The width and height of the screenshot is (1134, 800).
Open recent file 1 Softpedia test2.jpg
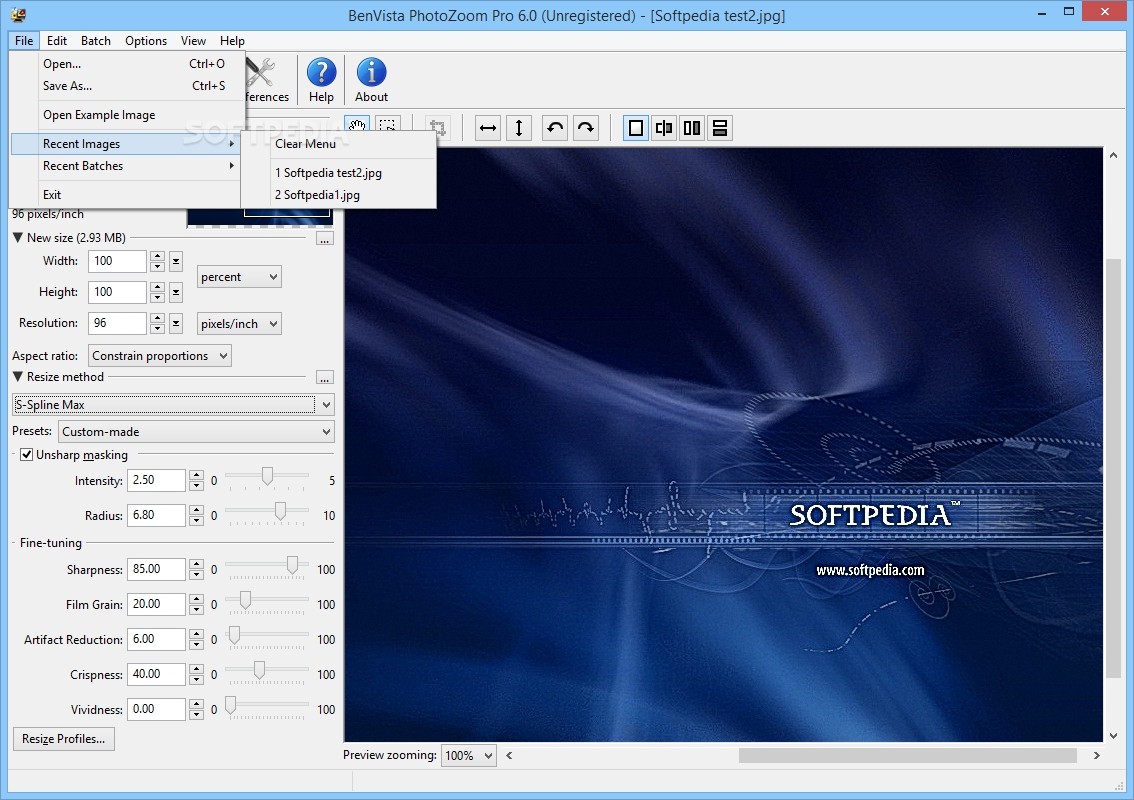pyautogui.click(x=338, y=173)
